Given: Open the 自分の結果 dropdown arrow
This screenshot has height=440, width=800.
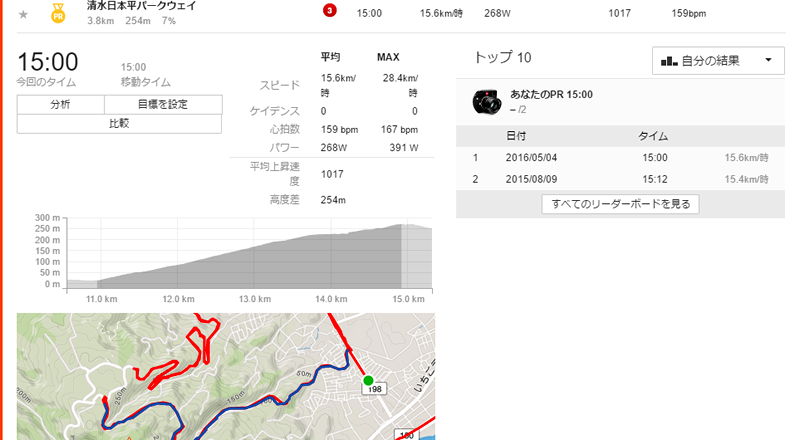Looking at the screenshot, I should pos(768,60).
